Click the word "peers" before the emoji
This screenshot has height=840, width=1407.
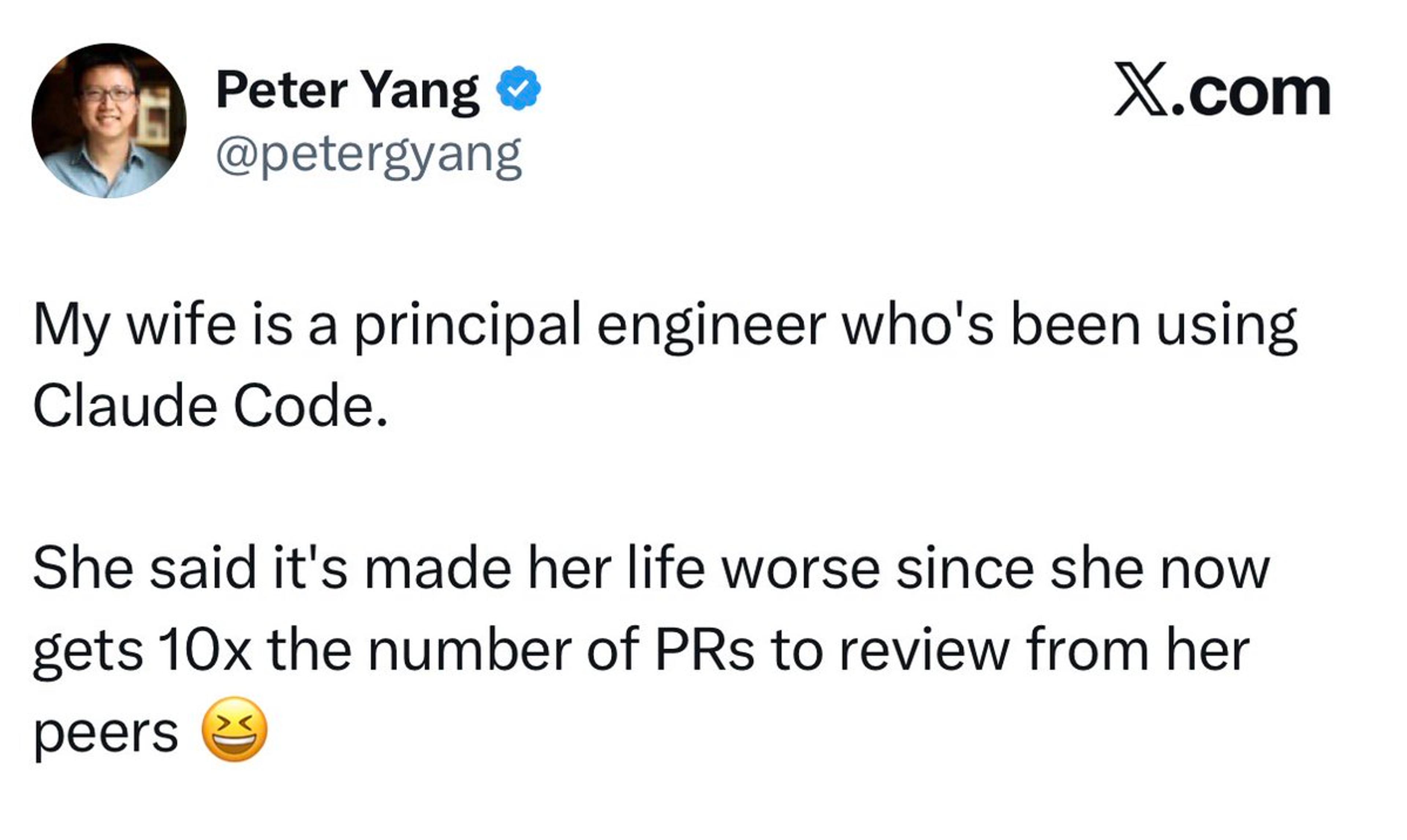[x=106, y=733]
